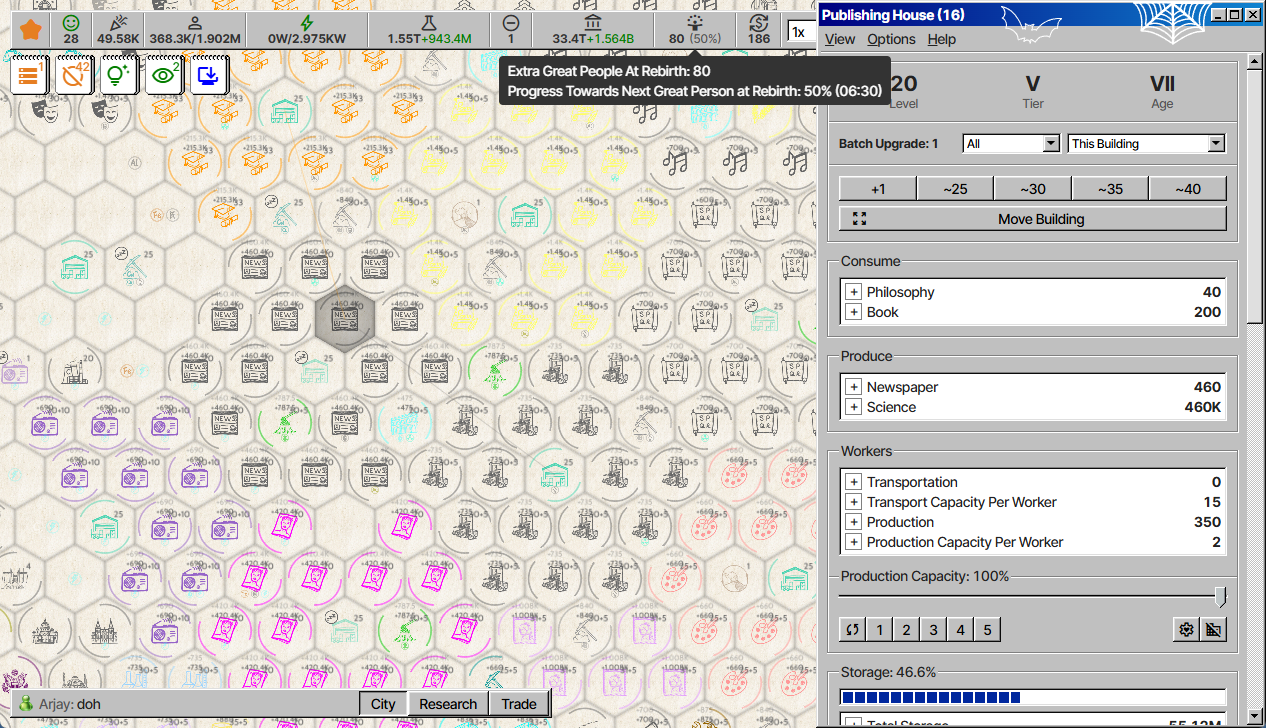Switch to the Research tab
The image size is (1266, 728).
[447, 704]
